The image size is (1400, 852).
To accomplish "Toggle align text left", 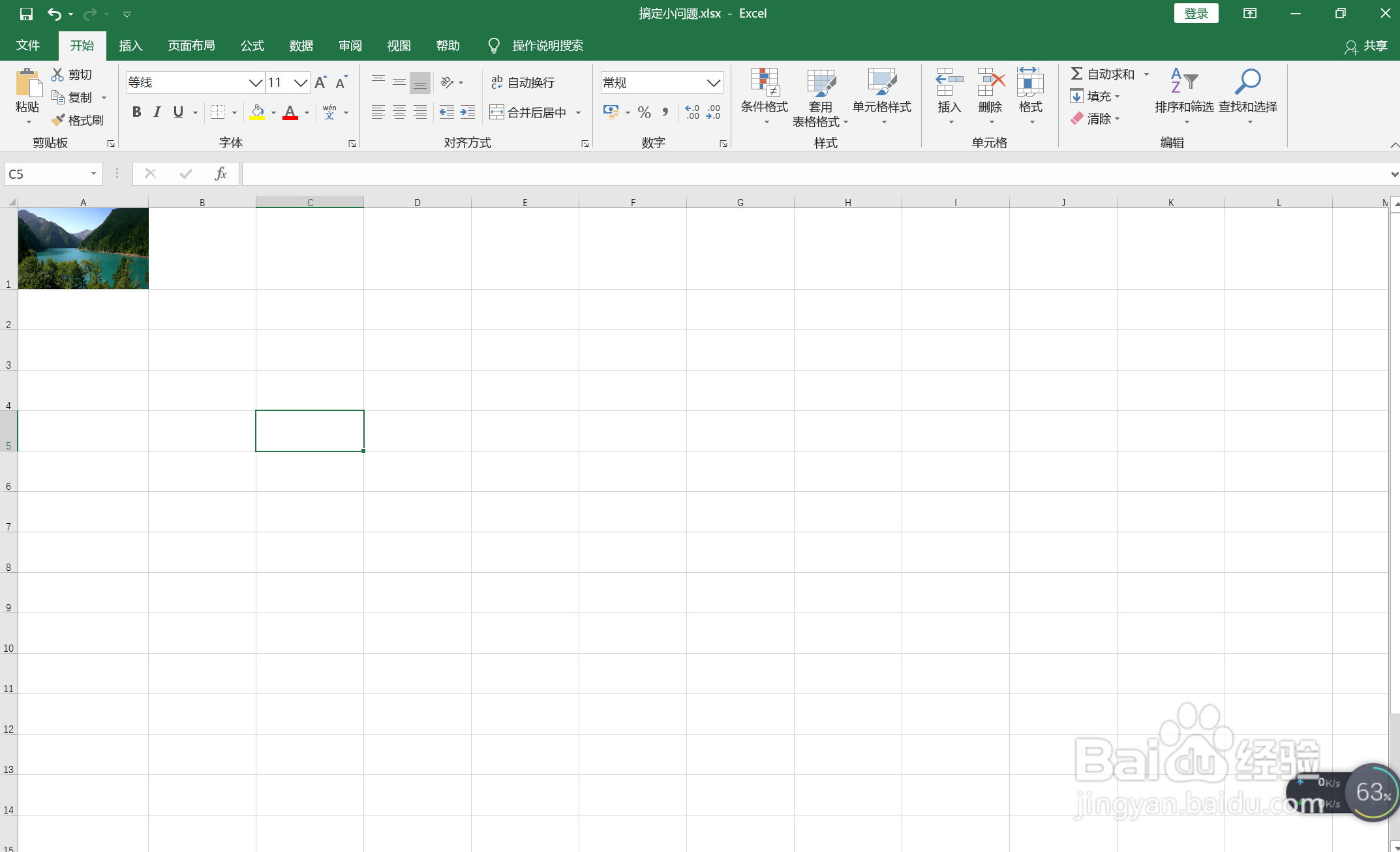I will [378, 112].
